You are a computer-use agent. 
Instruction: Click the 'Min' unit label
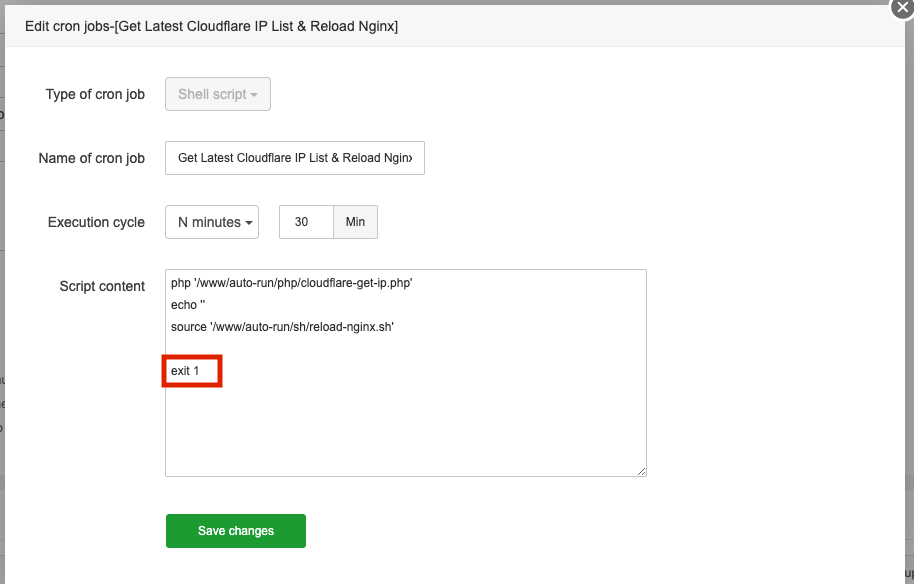[x=356, y=221]
